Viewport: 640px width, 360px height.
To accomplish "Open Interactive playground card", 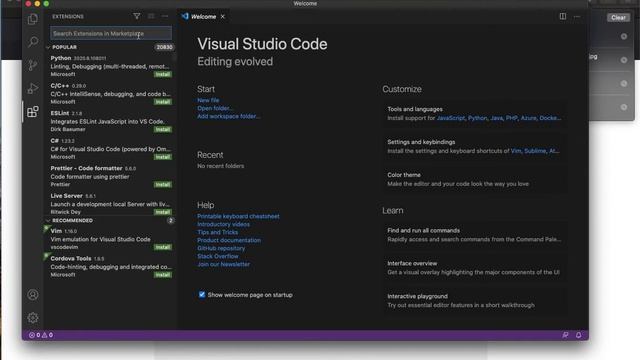I will point(474,300).
